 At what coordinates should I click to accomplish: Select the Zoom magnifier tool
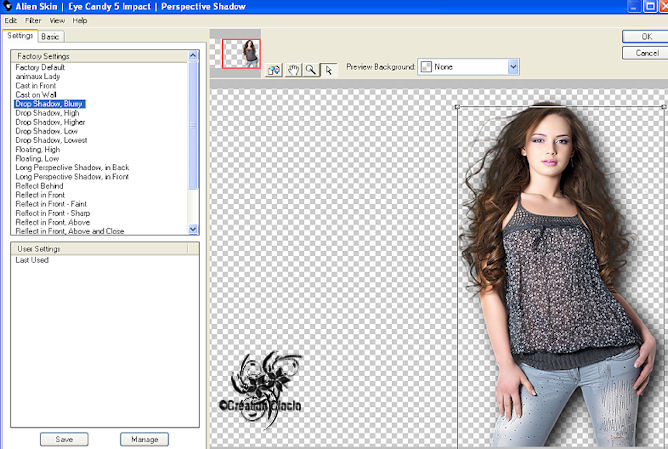click(311, 70)
